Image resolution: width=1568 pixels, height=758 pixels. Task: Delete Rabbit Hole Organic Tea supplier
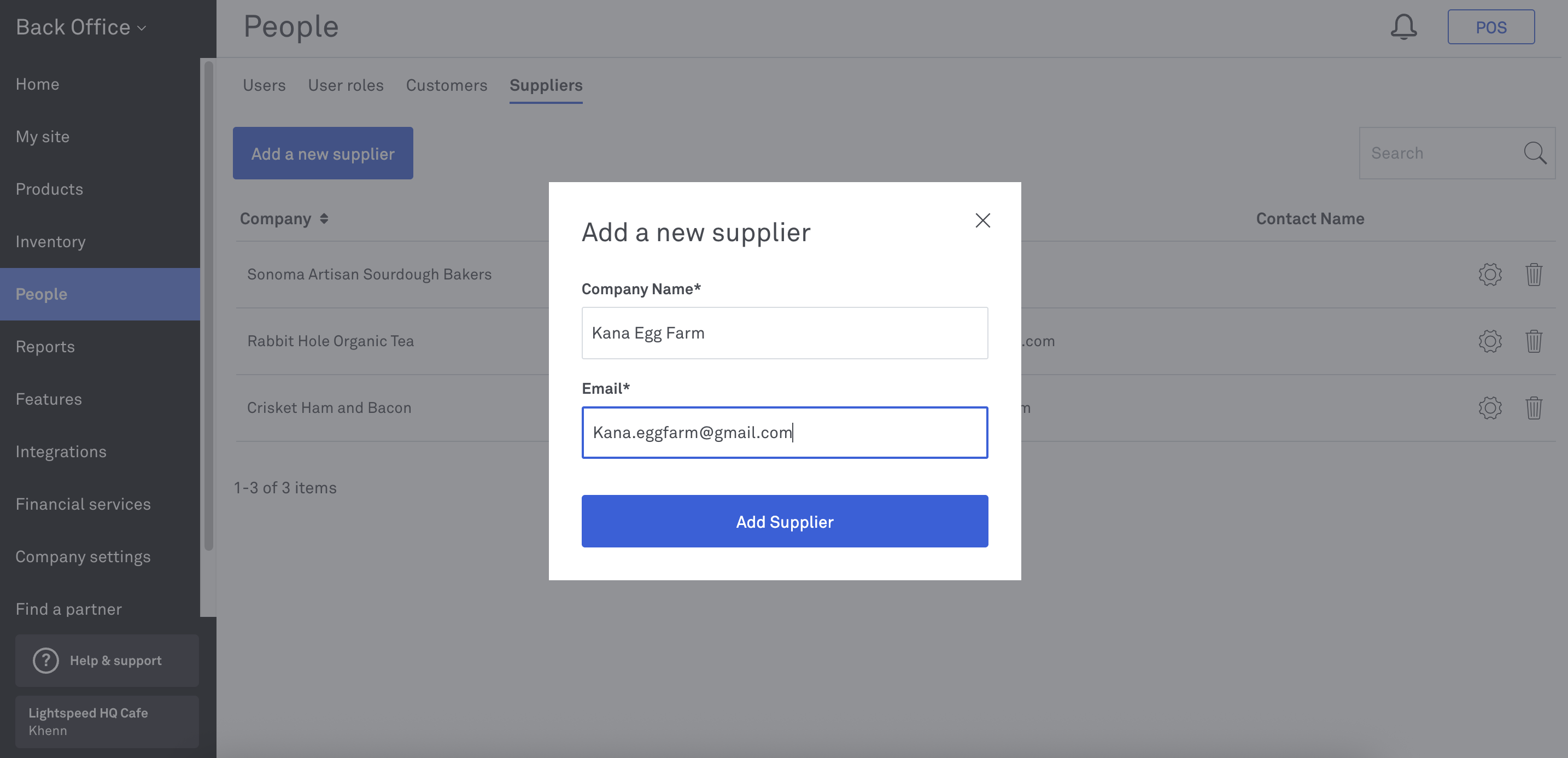point(1534,341)
